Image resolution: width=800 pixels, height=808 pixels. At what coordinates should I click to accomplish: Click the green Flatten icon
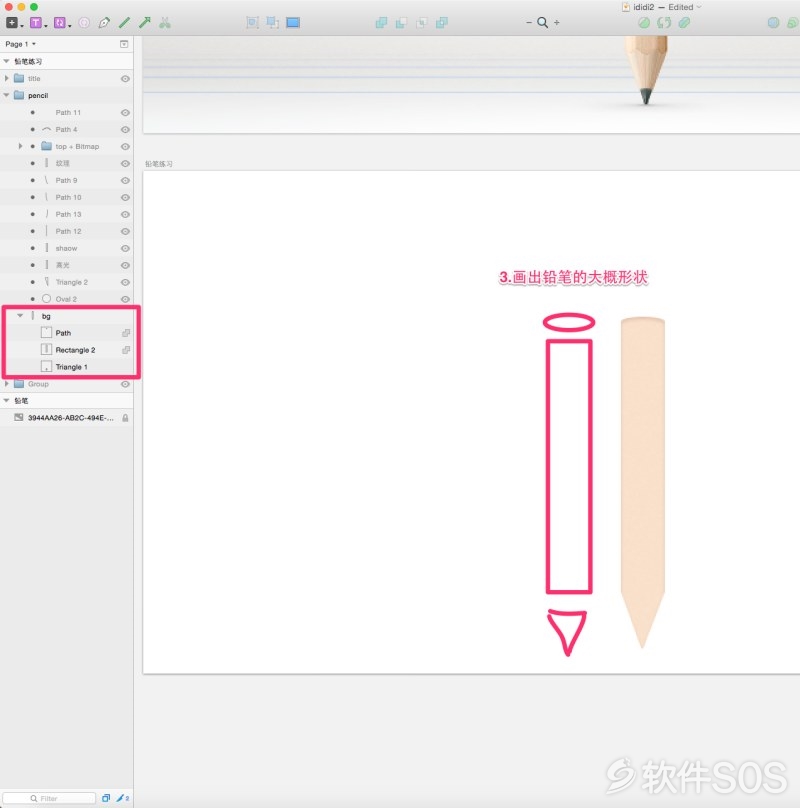[x=684, y=23]
